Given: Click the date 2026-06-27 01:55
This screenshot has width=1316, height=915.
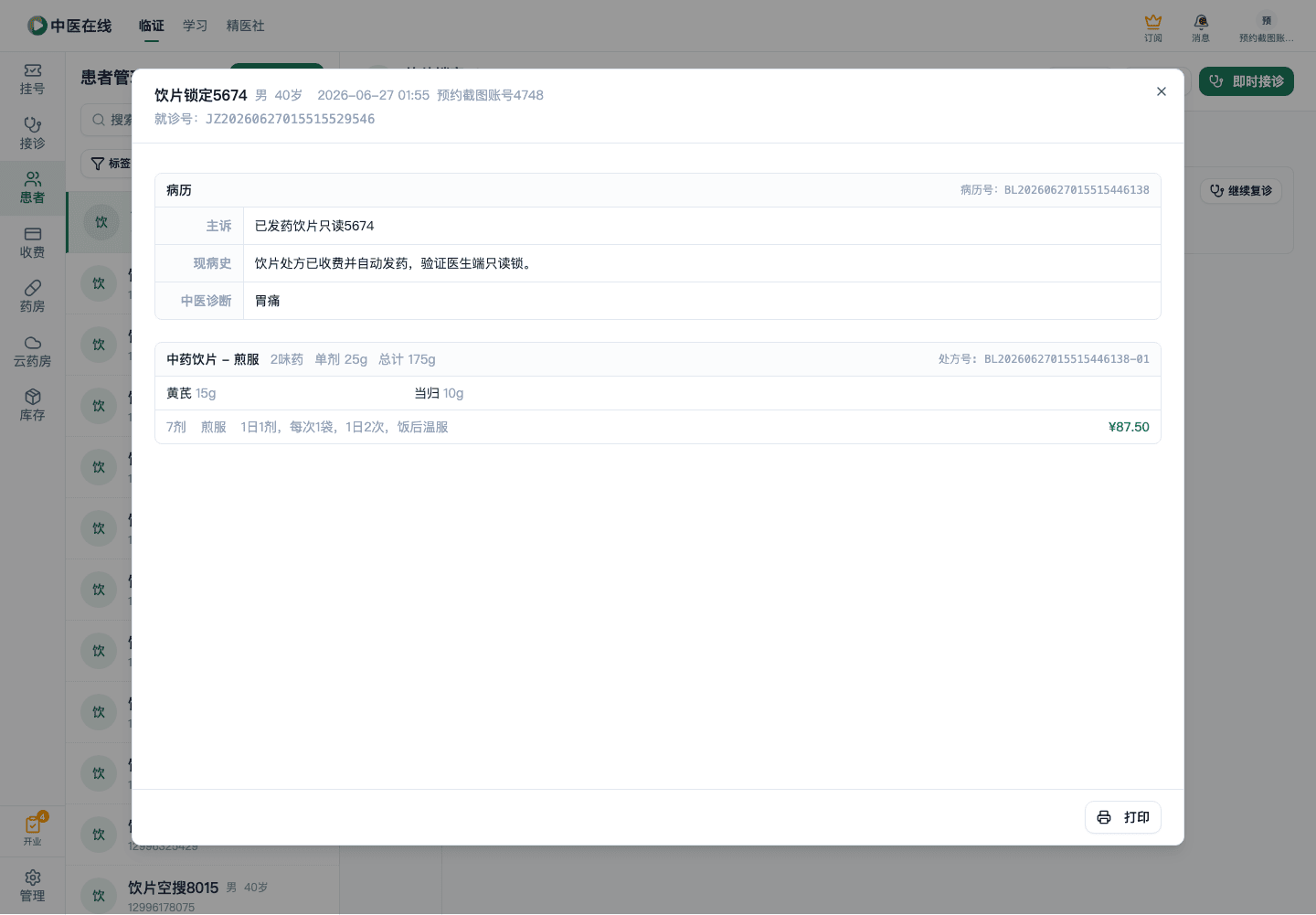Looking at the screenshot, I should tap(373, 95).
